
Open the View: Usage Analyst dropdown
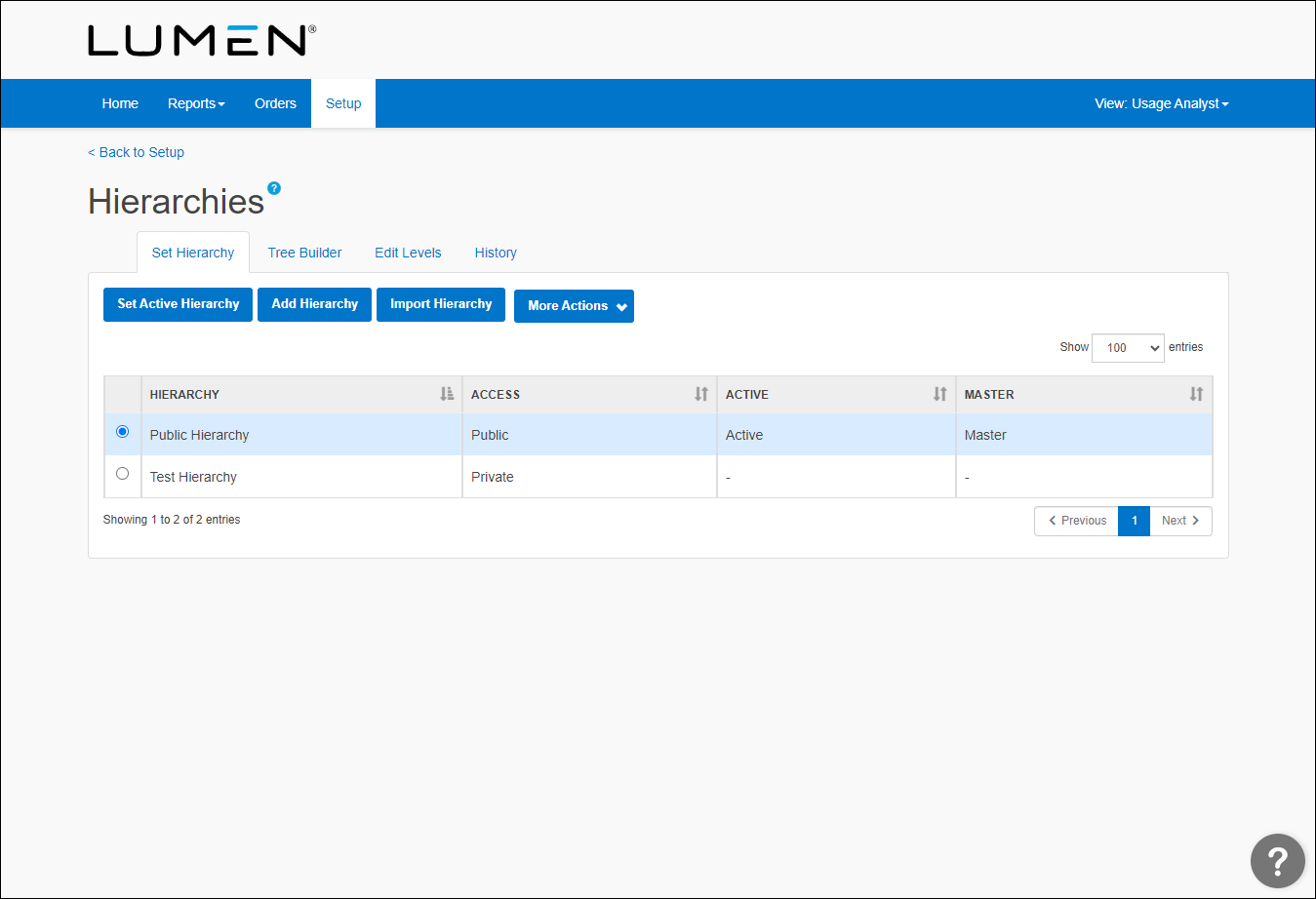coord(1161,103)
